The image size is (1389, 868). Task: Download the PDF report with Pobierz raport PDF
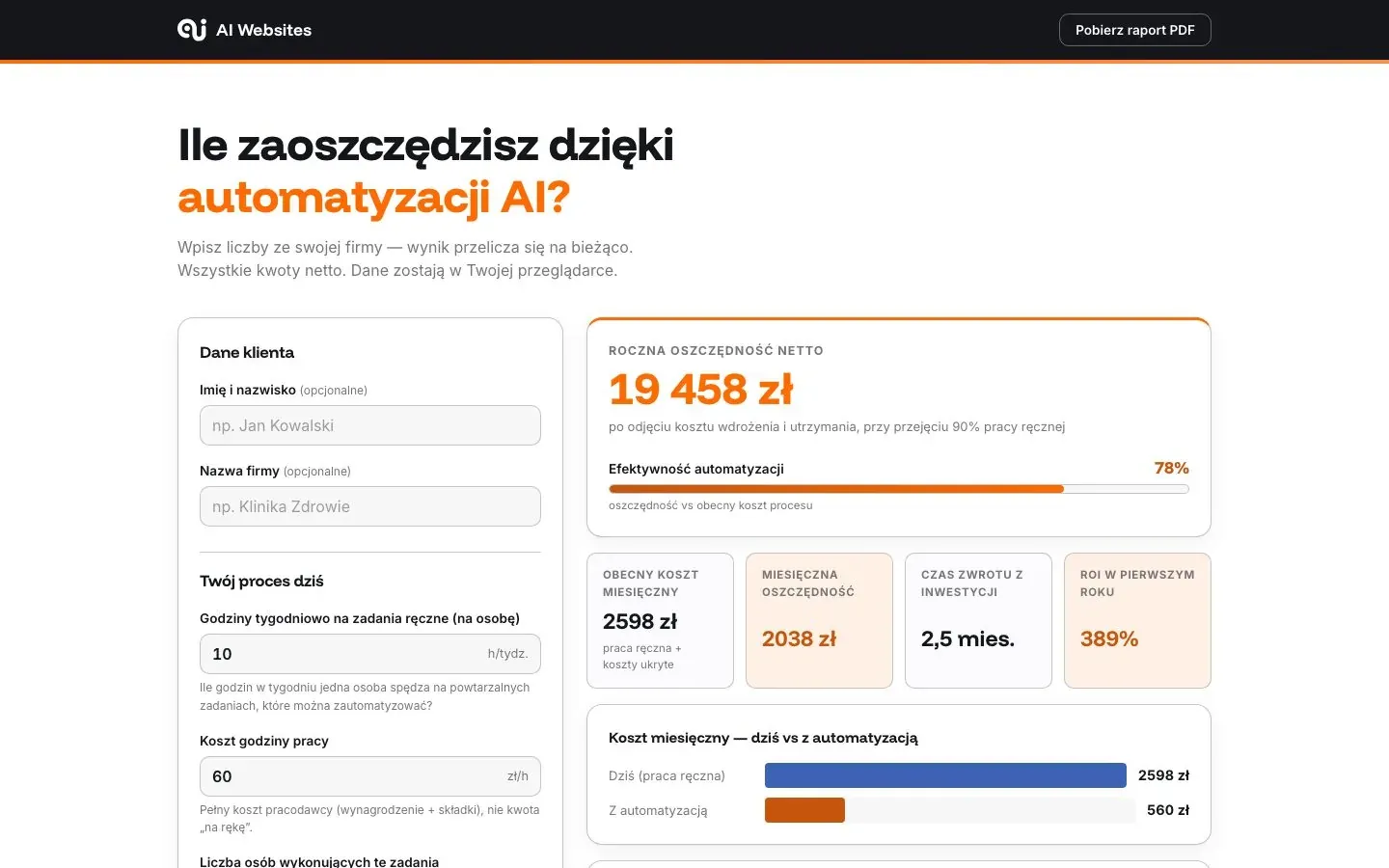[1134, 30]
